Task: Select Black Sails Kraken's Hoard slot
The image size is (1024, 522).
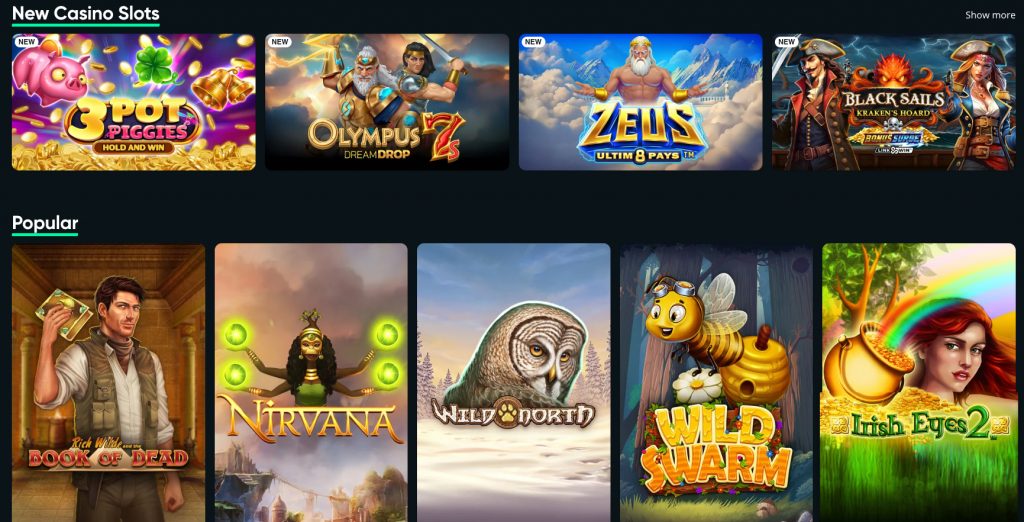Action: [x=894, y=102]
